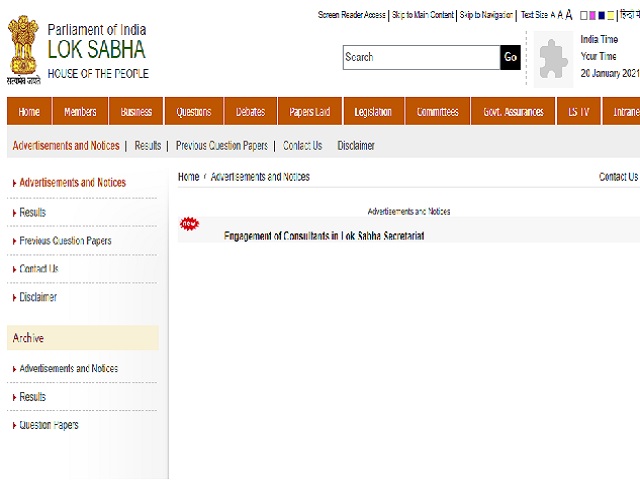Open the Members menu tab
The height and width of the screenshot is (480, 640).
80,111
